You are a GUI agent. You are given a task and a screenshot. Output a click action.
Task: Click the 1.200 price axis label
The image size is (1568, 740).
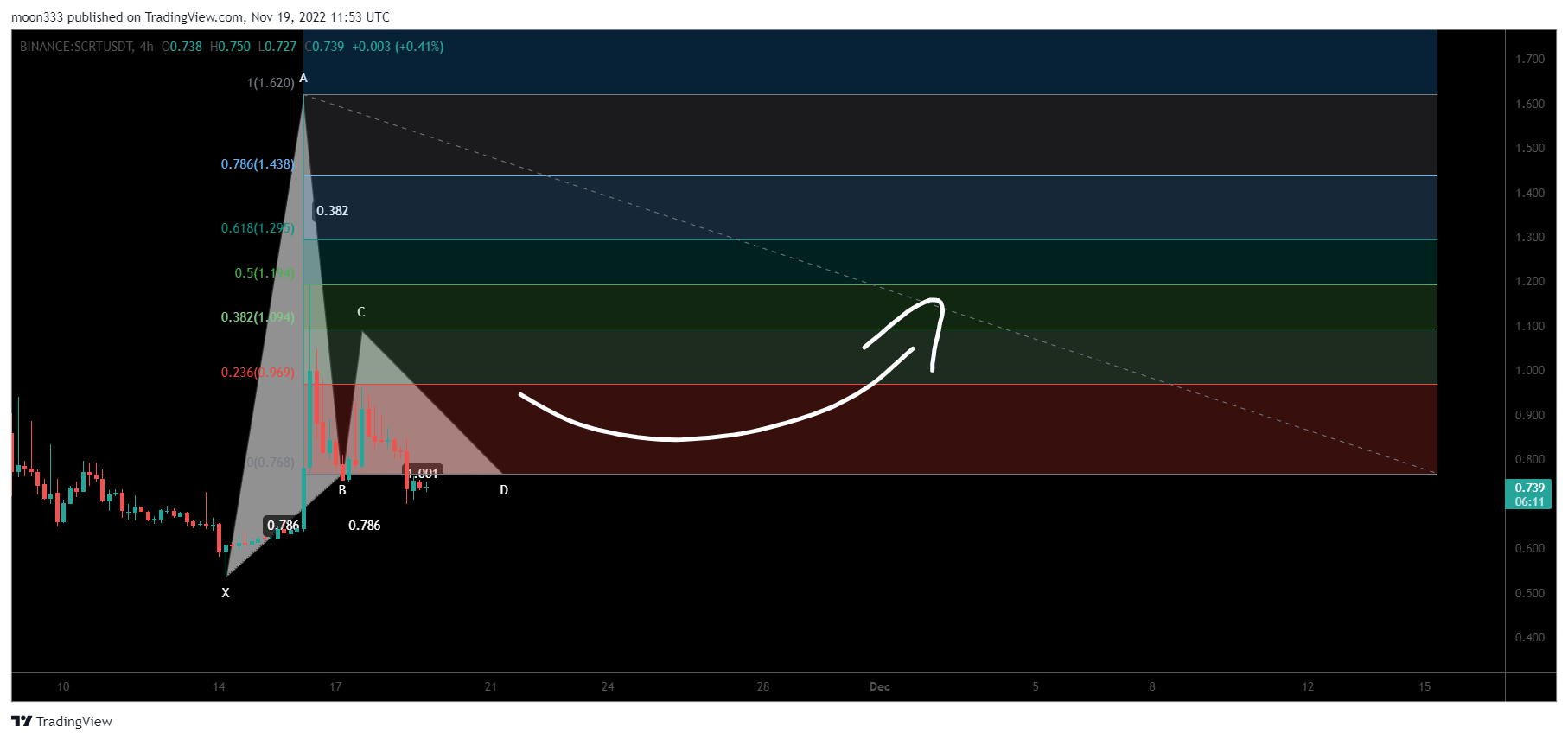1530,282
